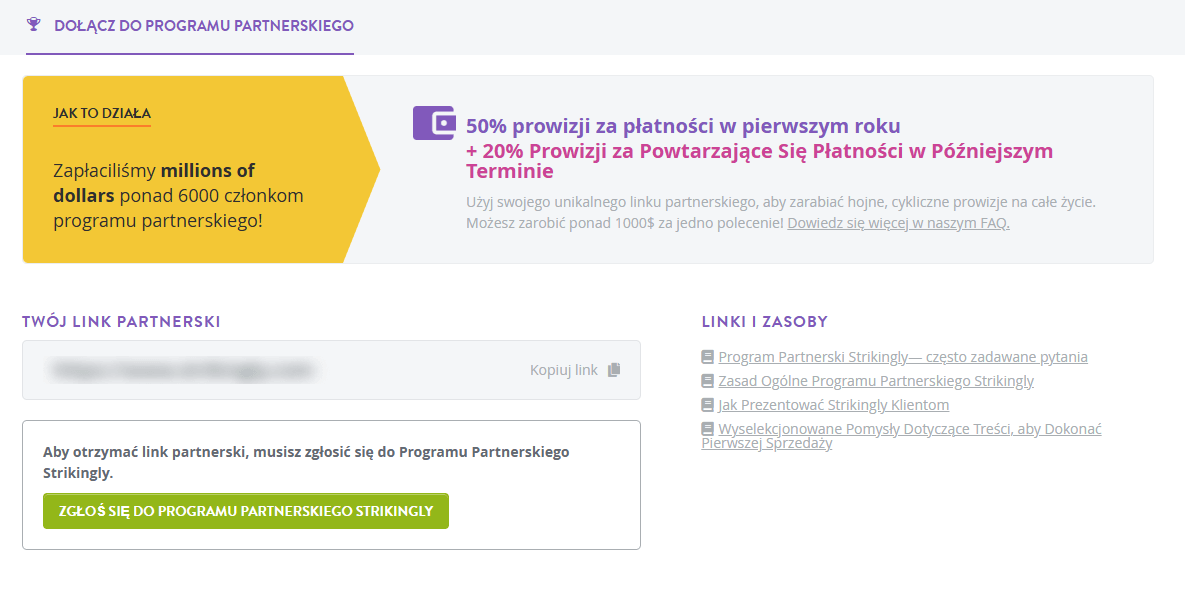Open Program Partnerski Strikingly często zadawane pytania
This screenshot has width=1185, height=604.
click(903, 356)
